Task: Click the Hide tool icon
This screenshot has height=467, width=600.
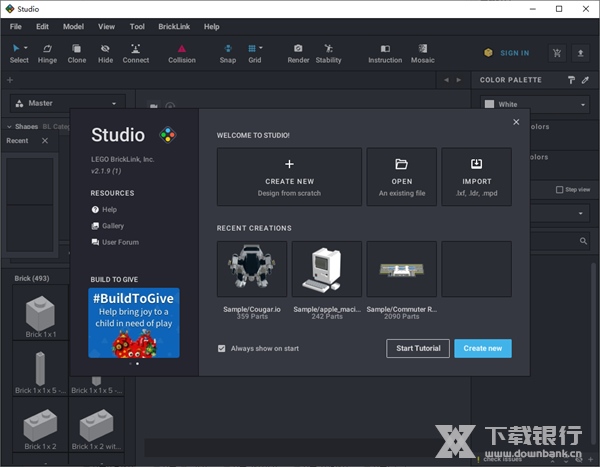Action: coord(105,49)
